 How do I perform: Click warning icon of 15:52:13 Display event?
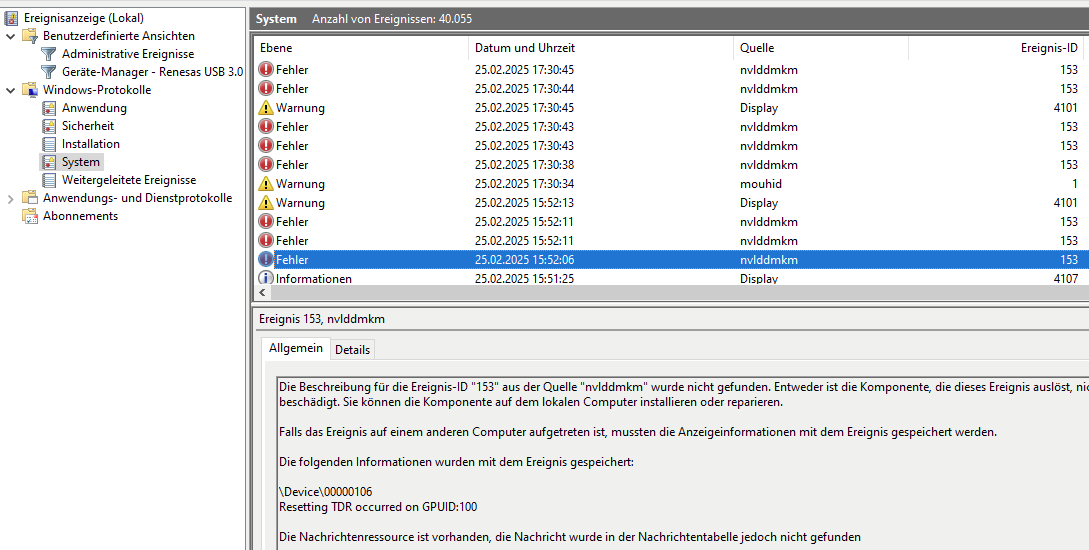point(266,203)
